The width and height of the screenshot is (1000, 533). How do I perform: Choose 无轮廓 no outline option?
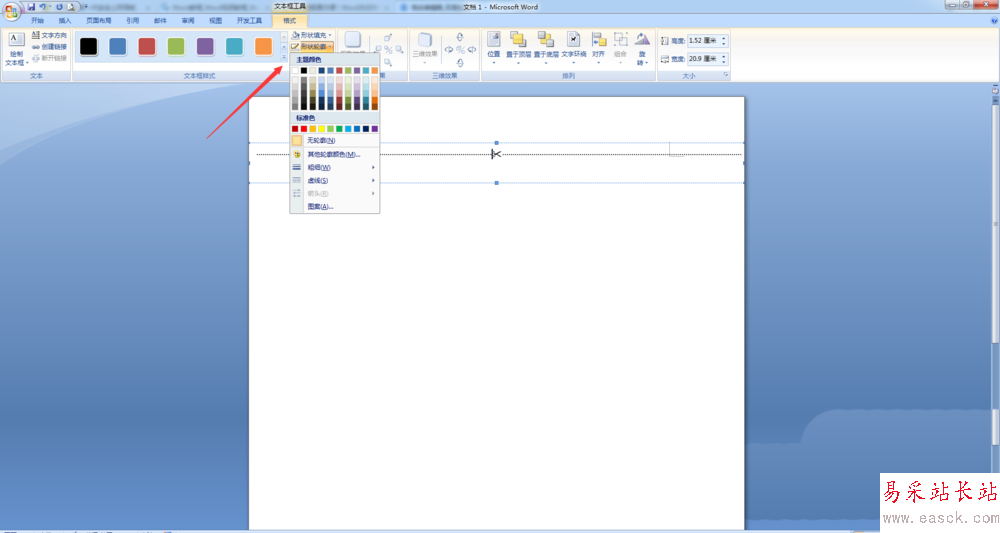pyautogui.click(x=335, y=140)
